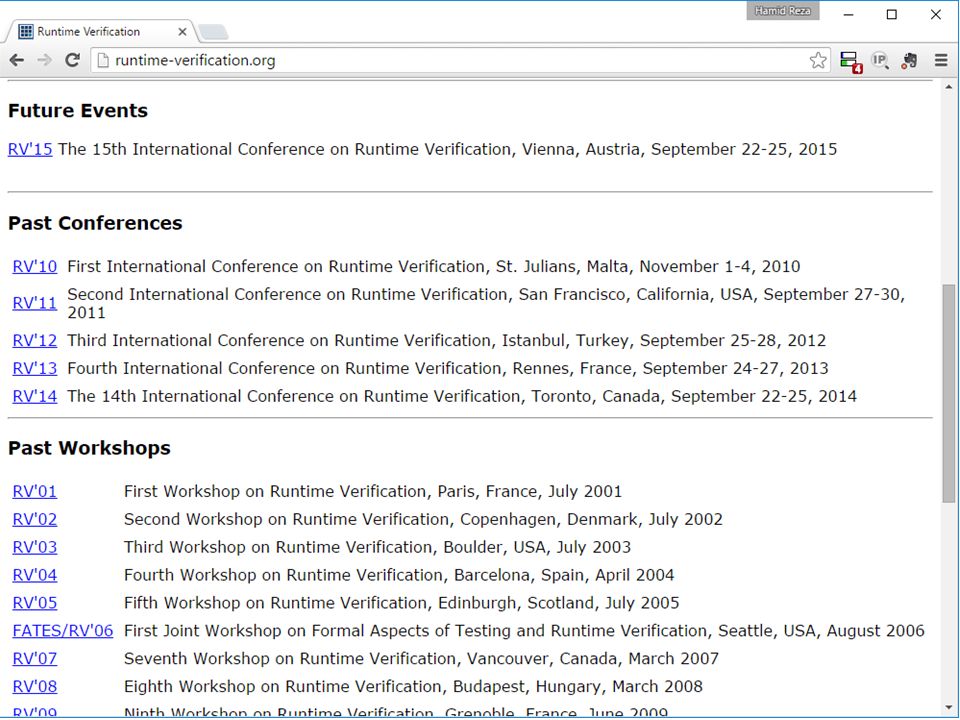Click the Evernote elephant extension icon

tap(909, 60)
